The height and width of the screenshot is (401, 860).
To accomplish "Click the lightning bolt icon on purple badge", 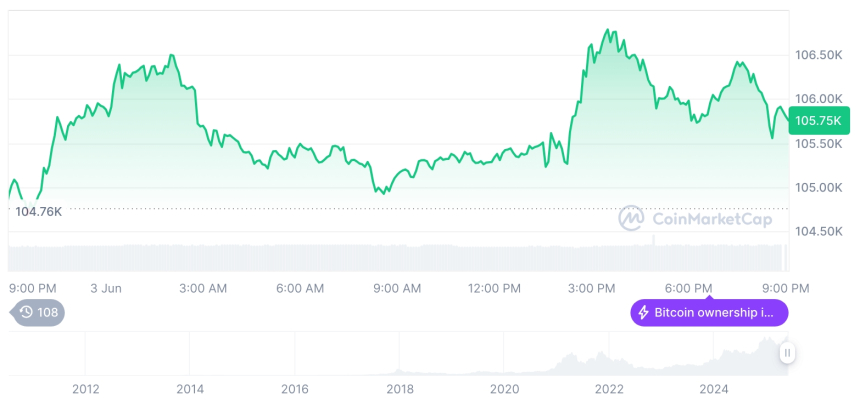I will [x=644, y=313].
